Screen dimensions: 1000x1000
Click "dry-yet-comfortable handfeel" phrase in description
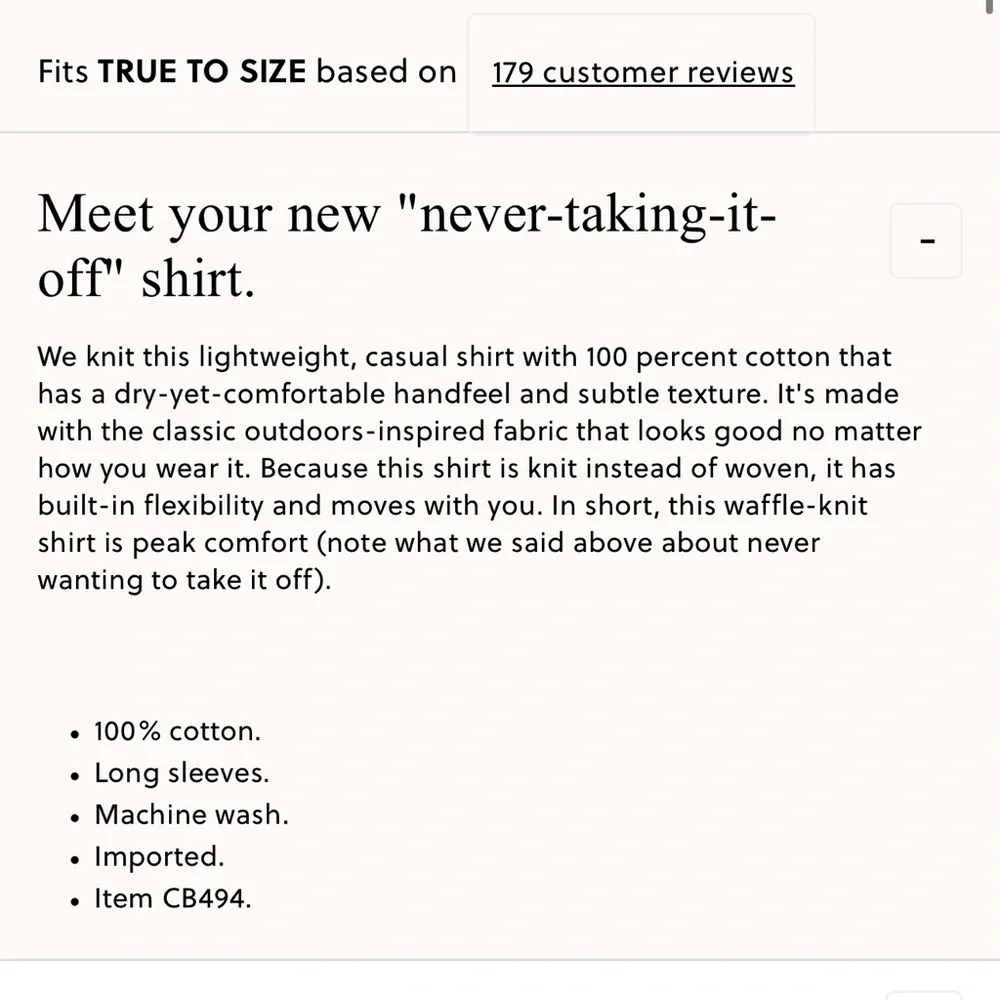[x=312, y=394]
